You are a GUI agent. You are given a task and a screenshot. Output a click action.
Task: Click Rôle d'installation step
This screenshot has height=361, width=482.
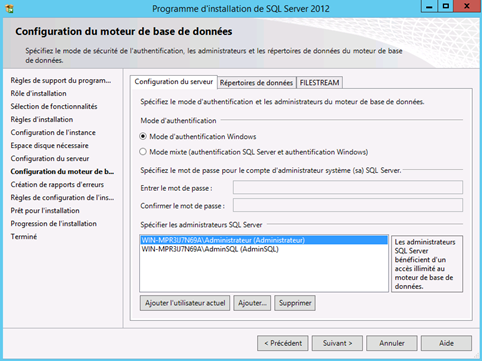click(38, 93)
